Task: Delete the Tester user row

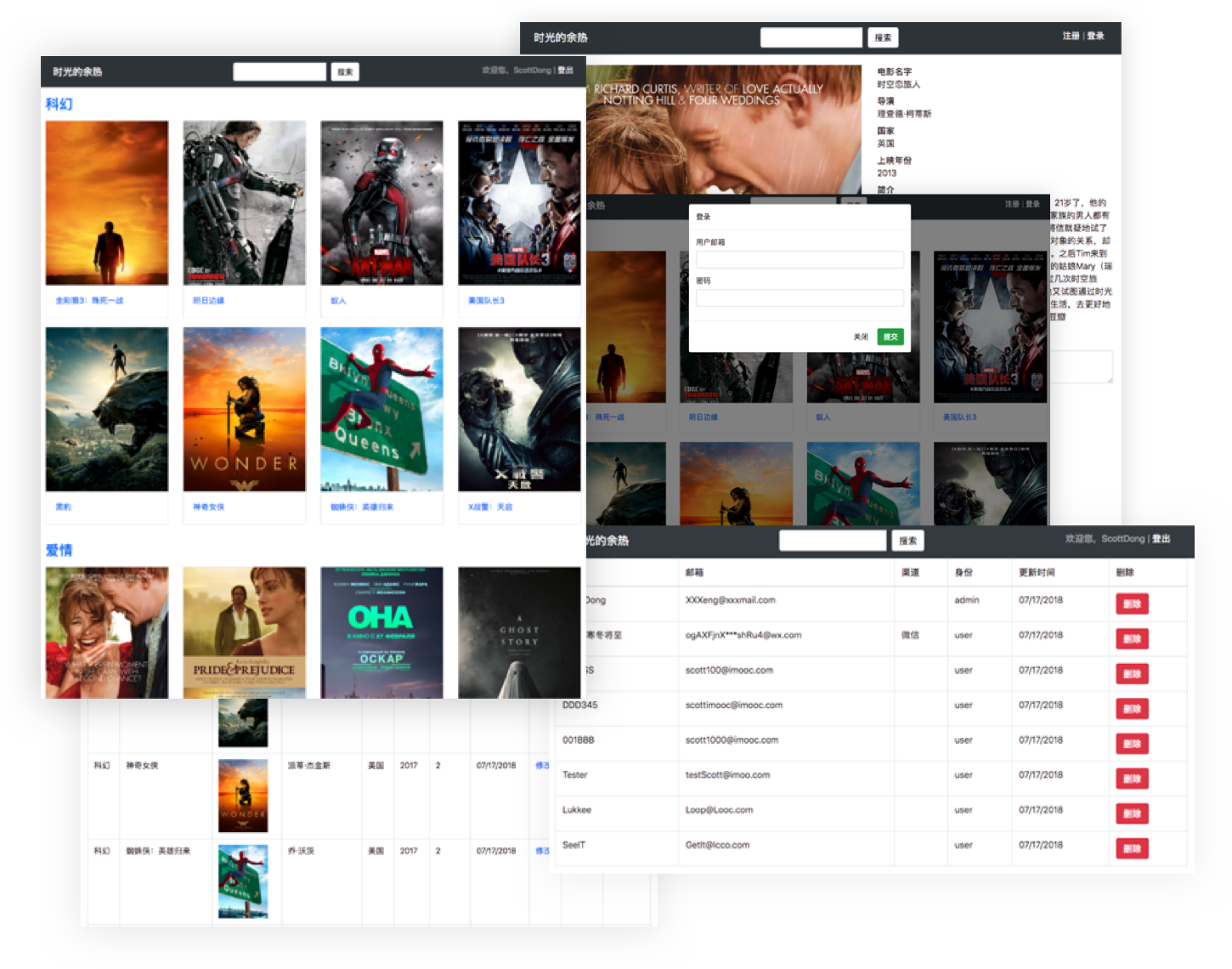Action: coord(1132,779)
